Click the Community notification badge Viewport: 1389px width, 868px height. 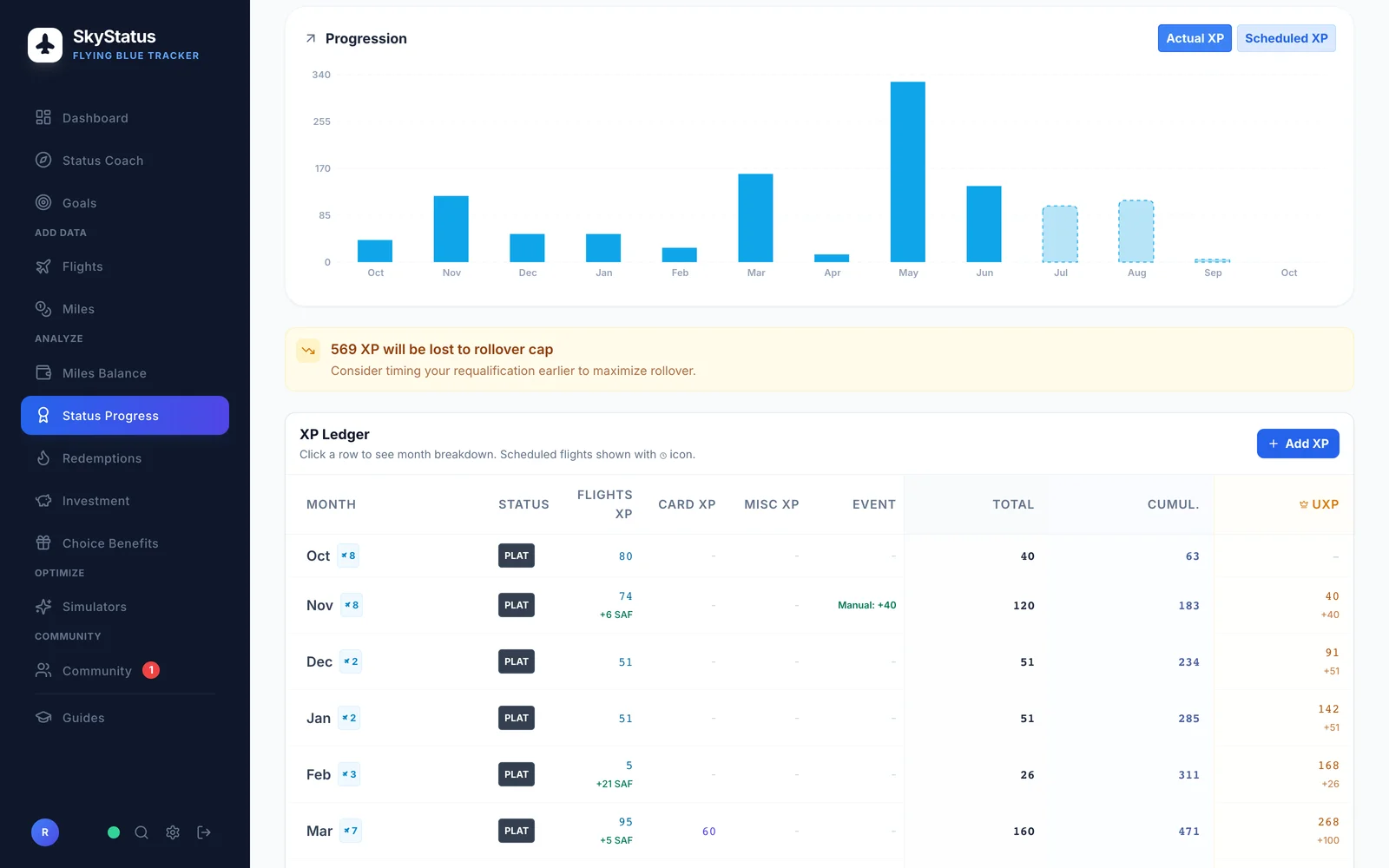click(151, 670)
